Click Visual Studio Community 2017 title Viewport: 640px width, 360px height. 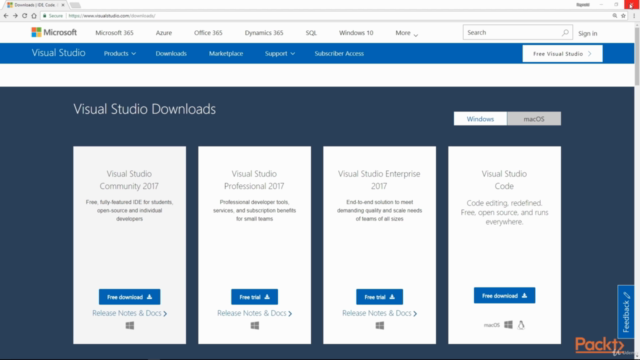coord(129,180)
